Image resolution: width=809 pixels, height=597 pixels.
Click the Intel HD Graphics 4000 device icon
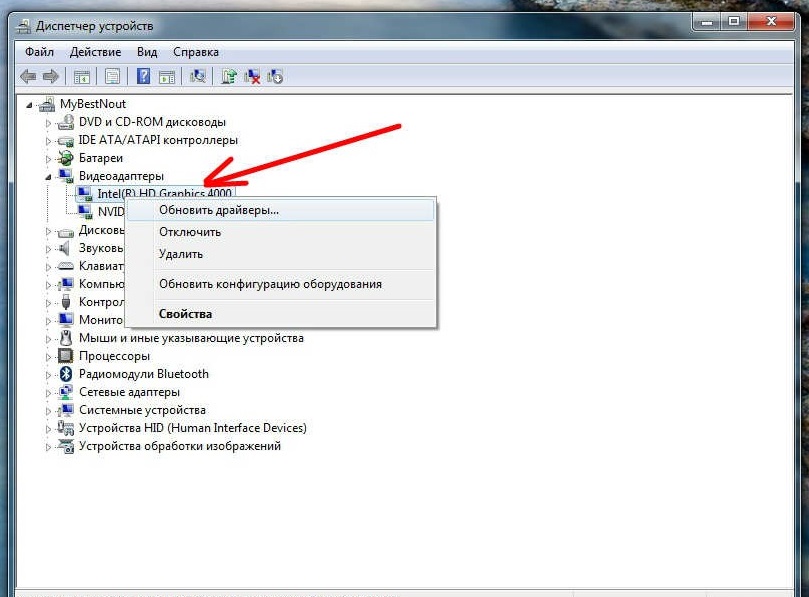tap(85, 193)
